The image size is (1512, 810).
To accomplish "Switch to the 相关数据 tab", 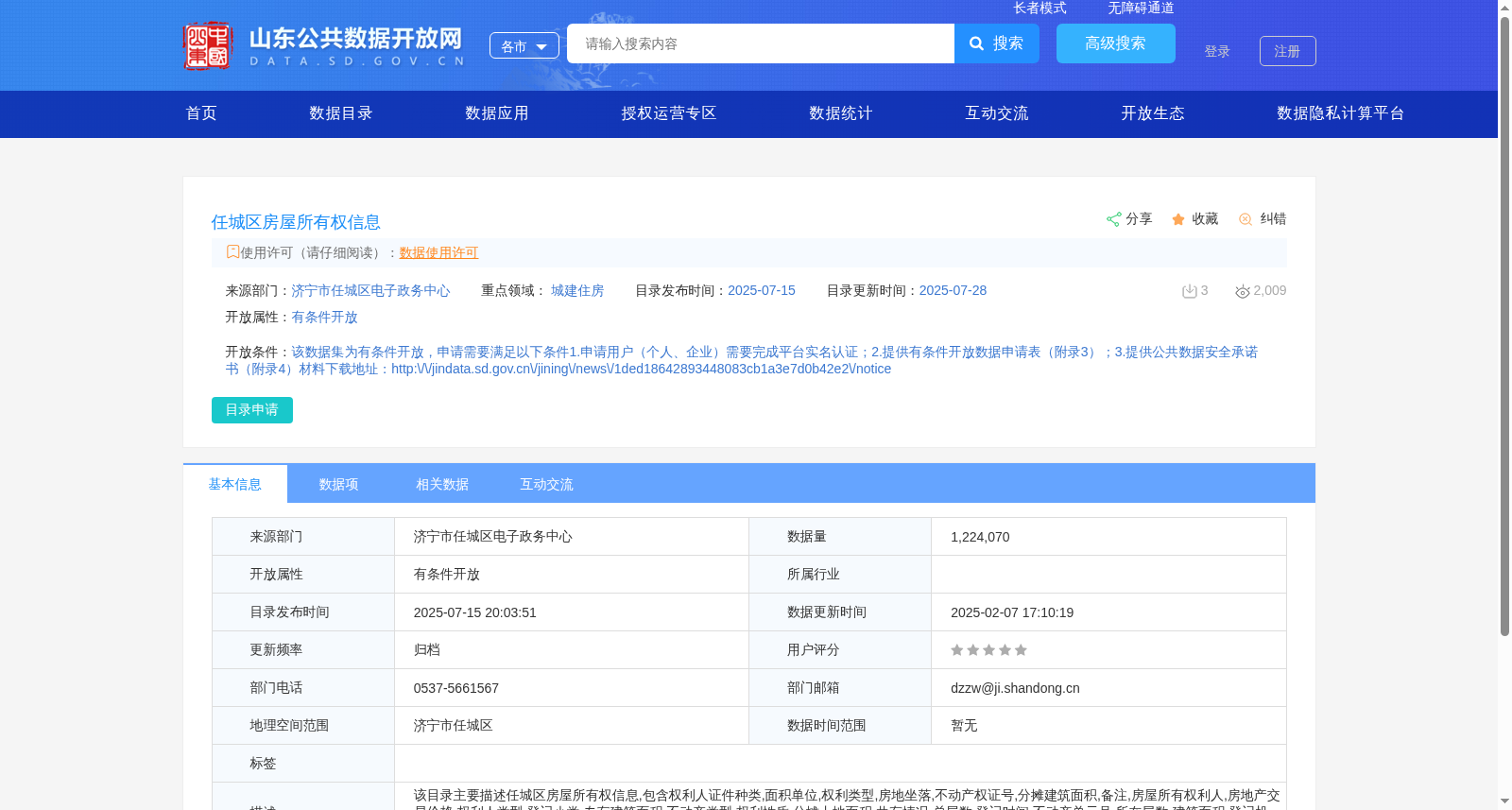I will click(442, 484).
